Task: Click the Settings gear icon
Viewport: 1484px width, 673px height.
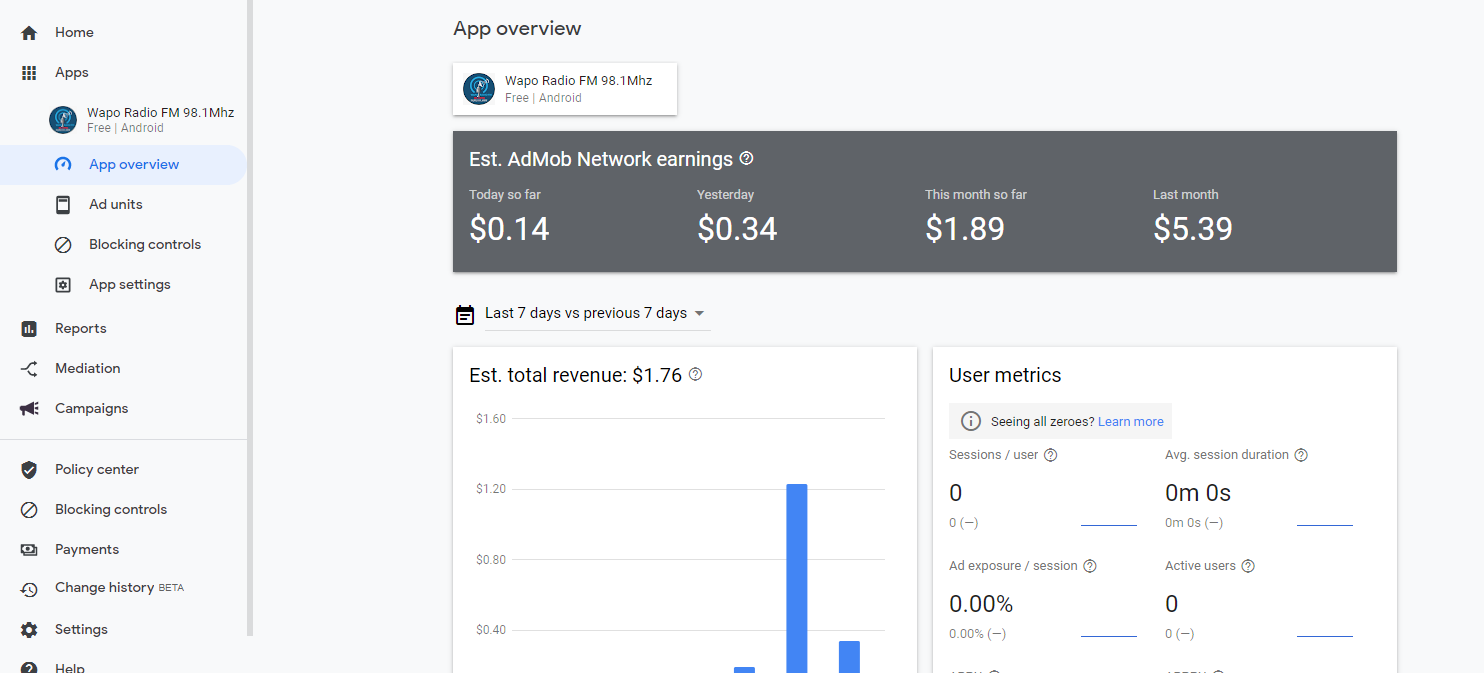Action: point(29,630)
